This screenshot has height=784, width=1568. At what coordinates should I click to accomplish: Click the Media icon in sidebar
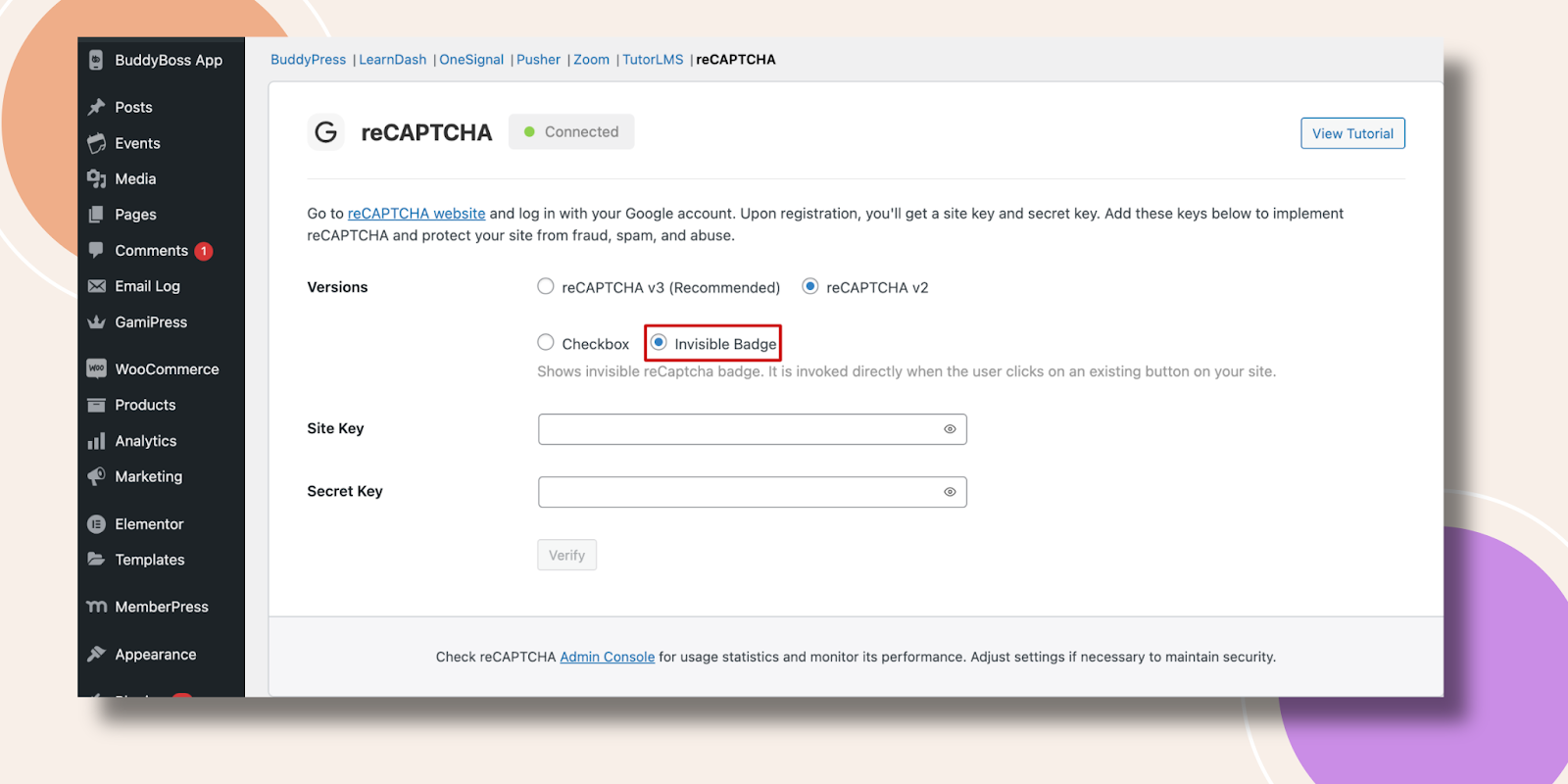[96, 178]
